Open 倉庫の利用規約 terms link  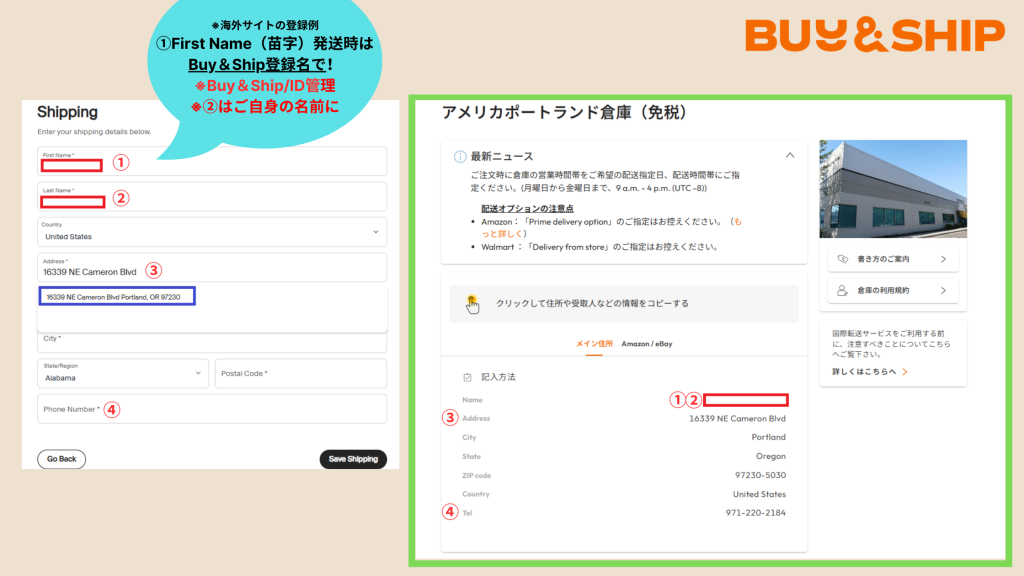[893, 290]
